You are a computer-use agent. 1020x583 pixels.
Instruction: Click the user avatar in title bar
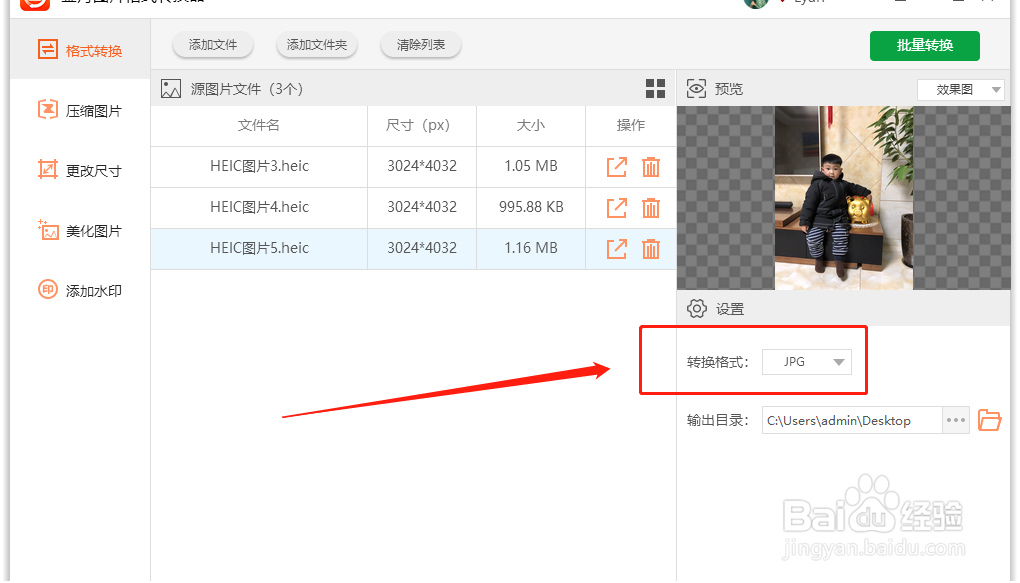[x=756, y=3]
